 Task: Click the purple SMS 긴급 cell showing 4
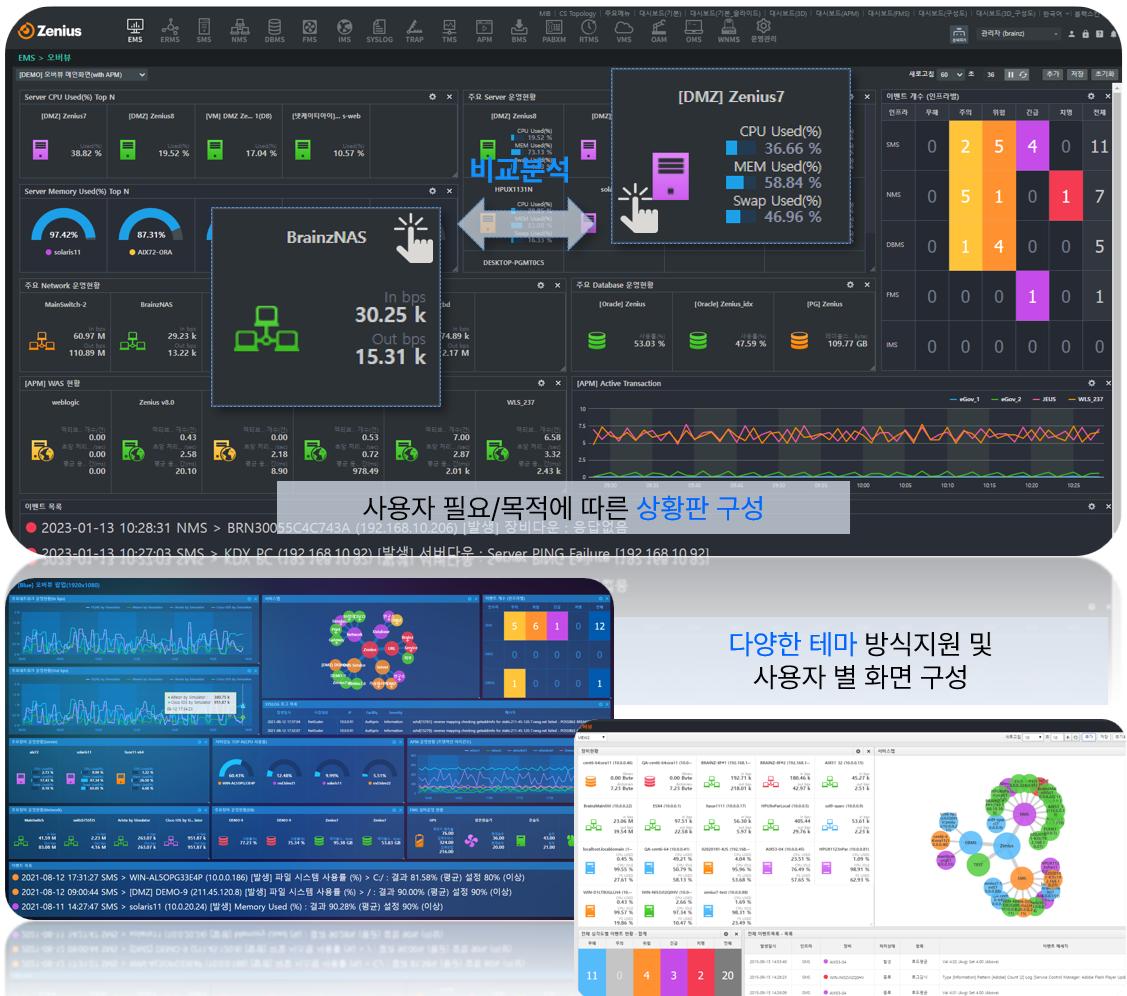click(1032, 146)
